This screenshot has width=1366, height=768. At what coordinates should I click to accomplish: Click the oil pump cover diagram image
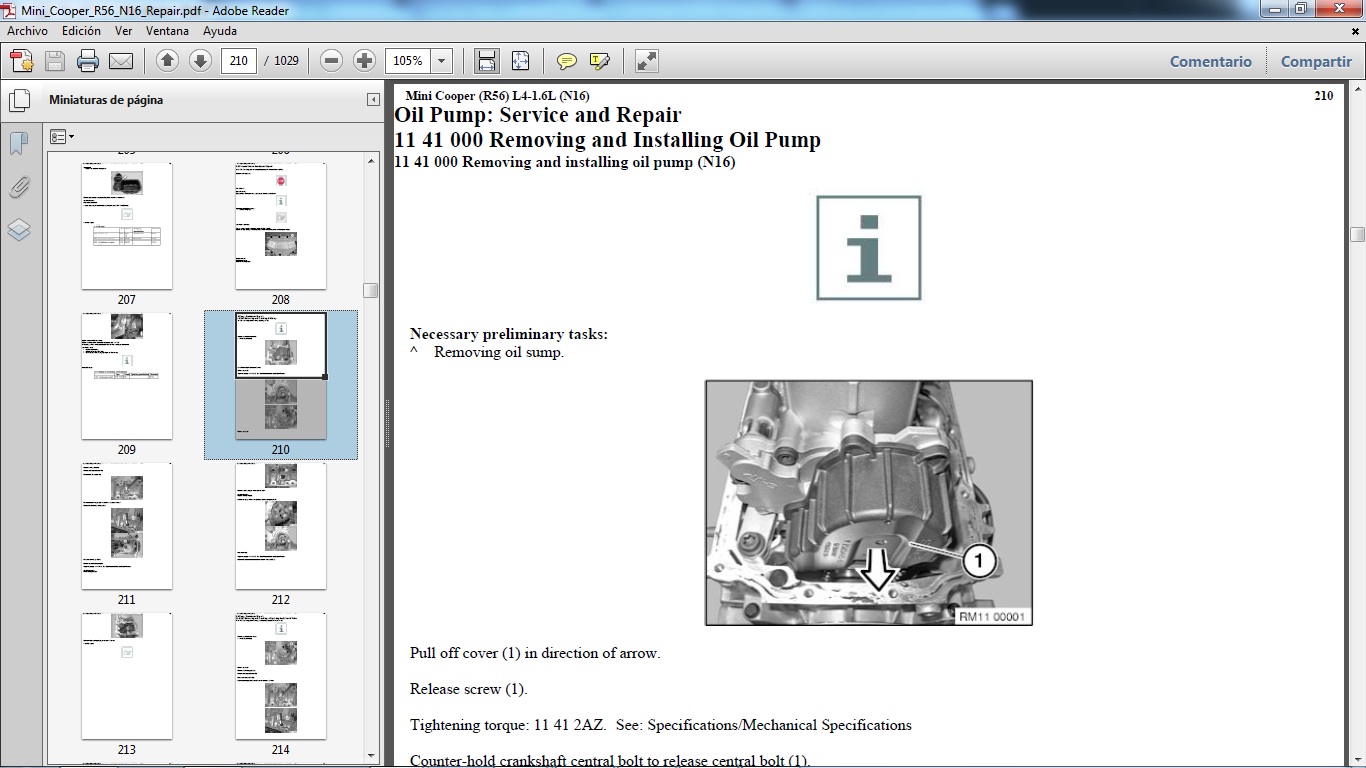pos(869,503)
